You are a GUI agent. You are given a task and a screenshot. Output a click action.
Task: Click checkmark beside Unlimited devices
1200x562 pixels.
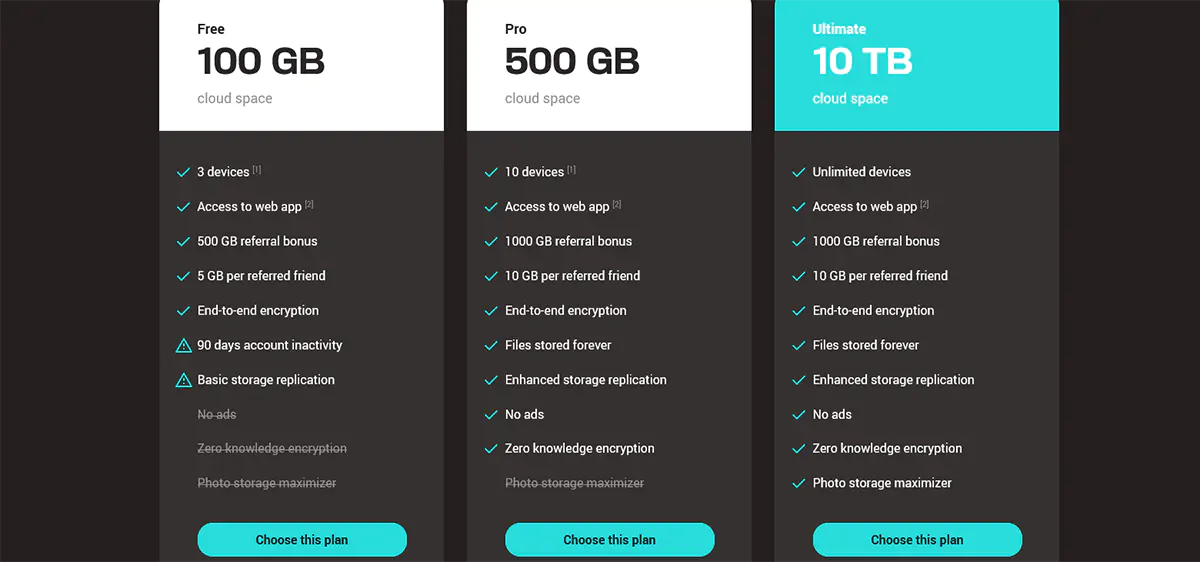pyautogui.click(x=798, y=172)
